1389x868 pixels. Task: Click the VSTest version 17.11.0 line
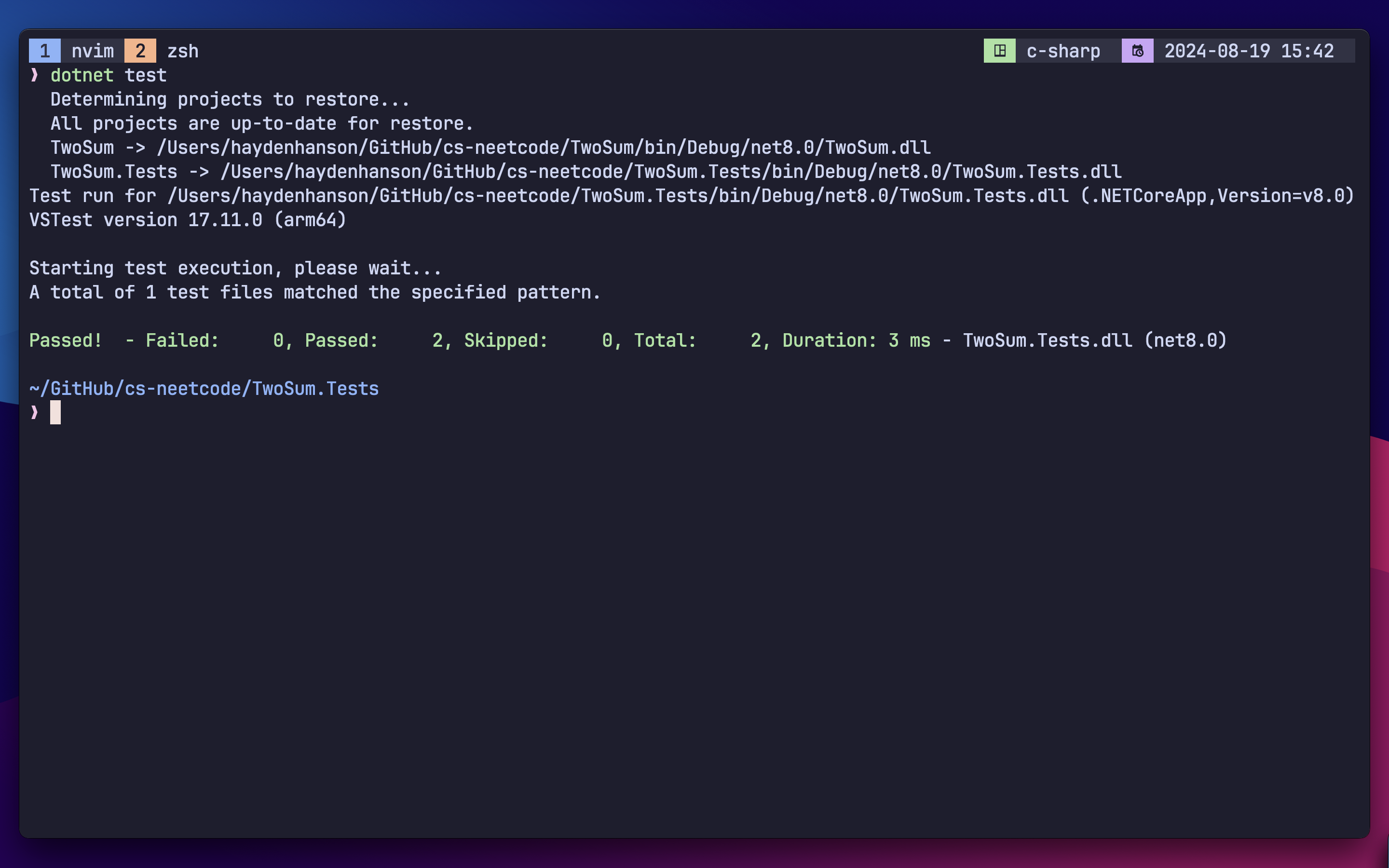(188, 220)
